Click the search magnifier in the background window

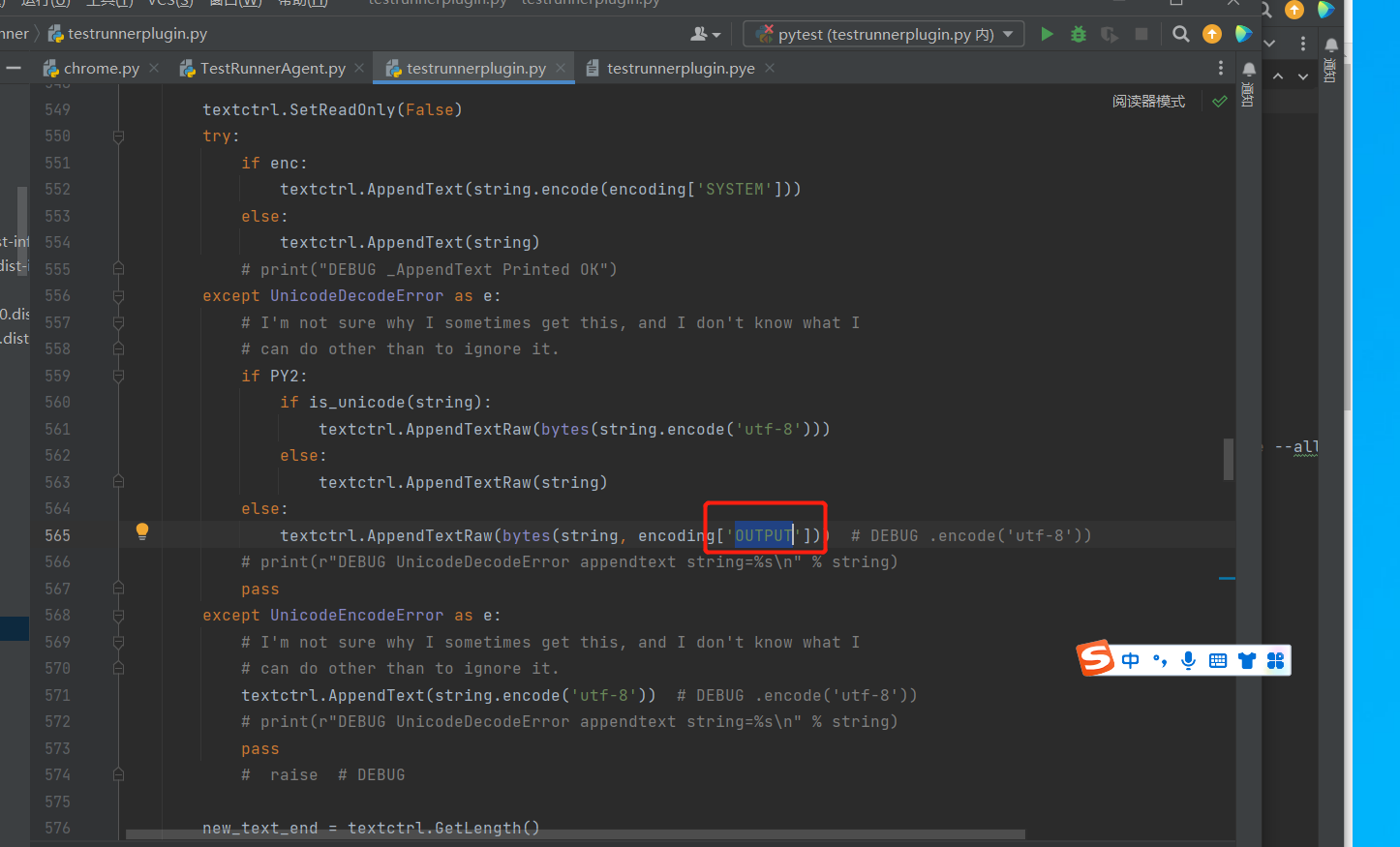(x=1266, y=10)
